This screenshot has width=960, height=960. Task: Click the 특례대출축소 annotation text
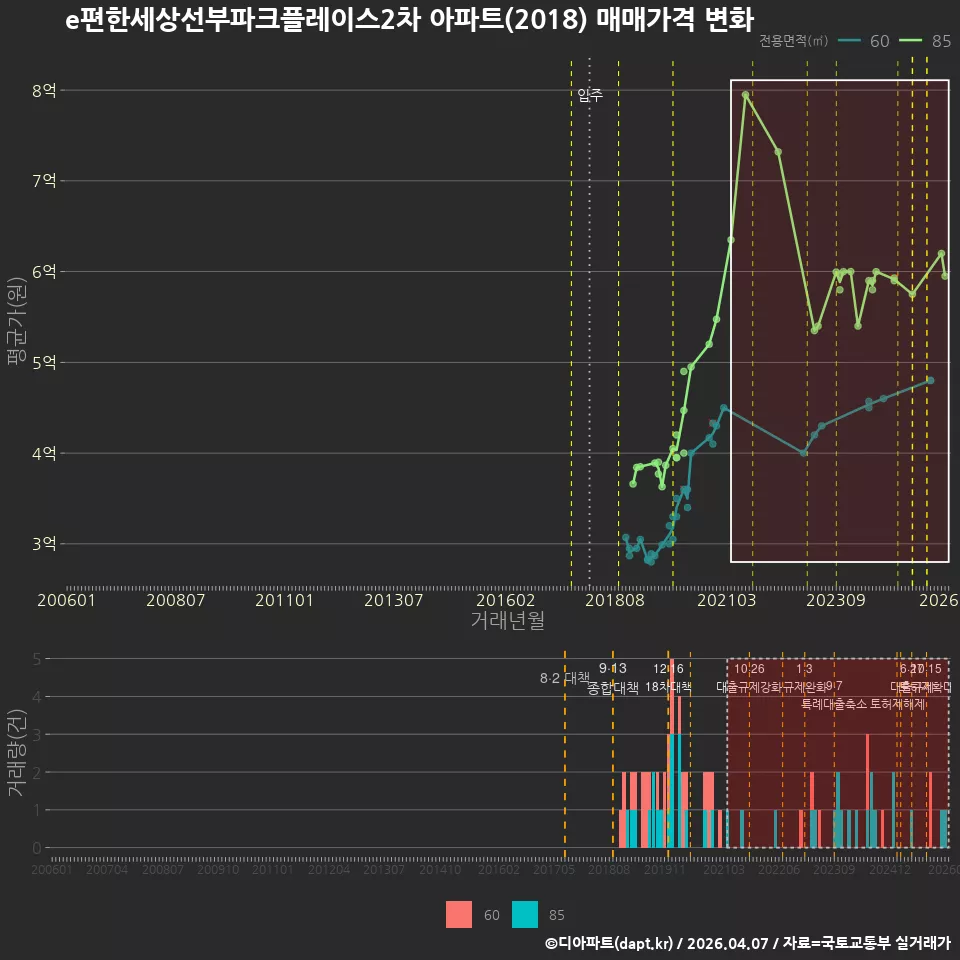[836, 704]
